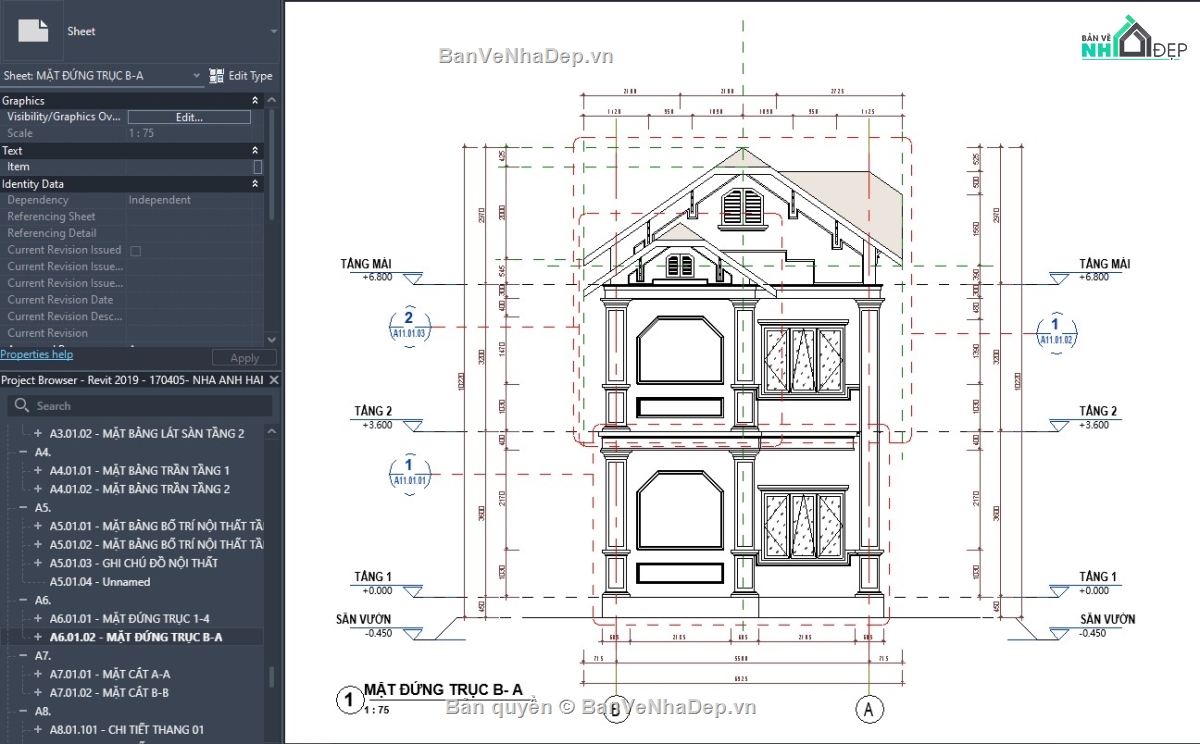Image resolution: width=1200 pixels, height=744 pixels.
Task: Select sheet A5.01.02 - MẶT BẰNG BỐ TRÍ NỘI THẤT
Action: point(157,545)
